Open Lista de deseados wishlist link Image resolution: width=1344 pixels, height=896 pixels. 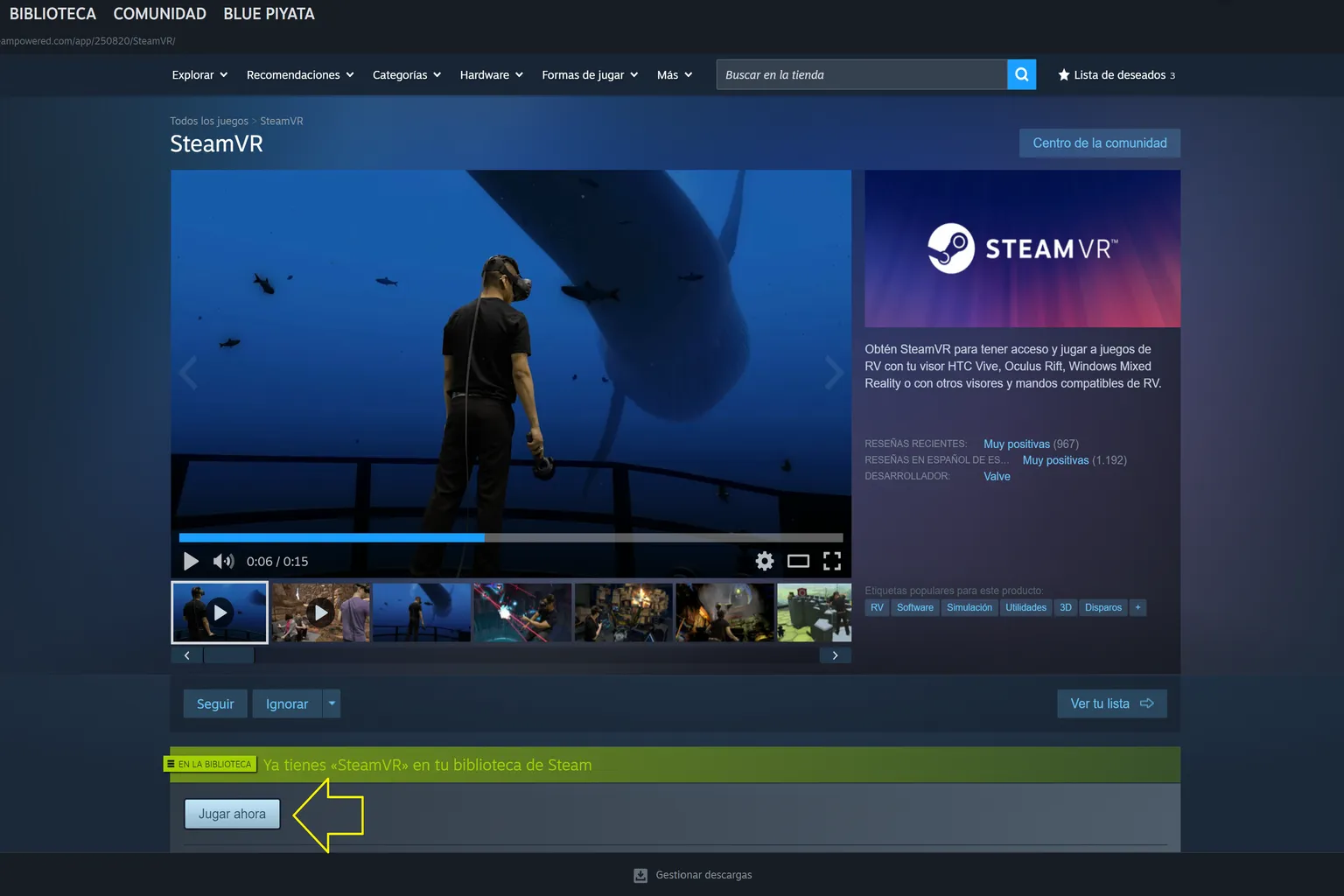pyautogui.click(x=1116, y=74)
